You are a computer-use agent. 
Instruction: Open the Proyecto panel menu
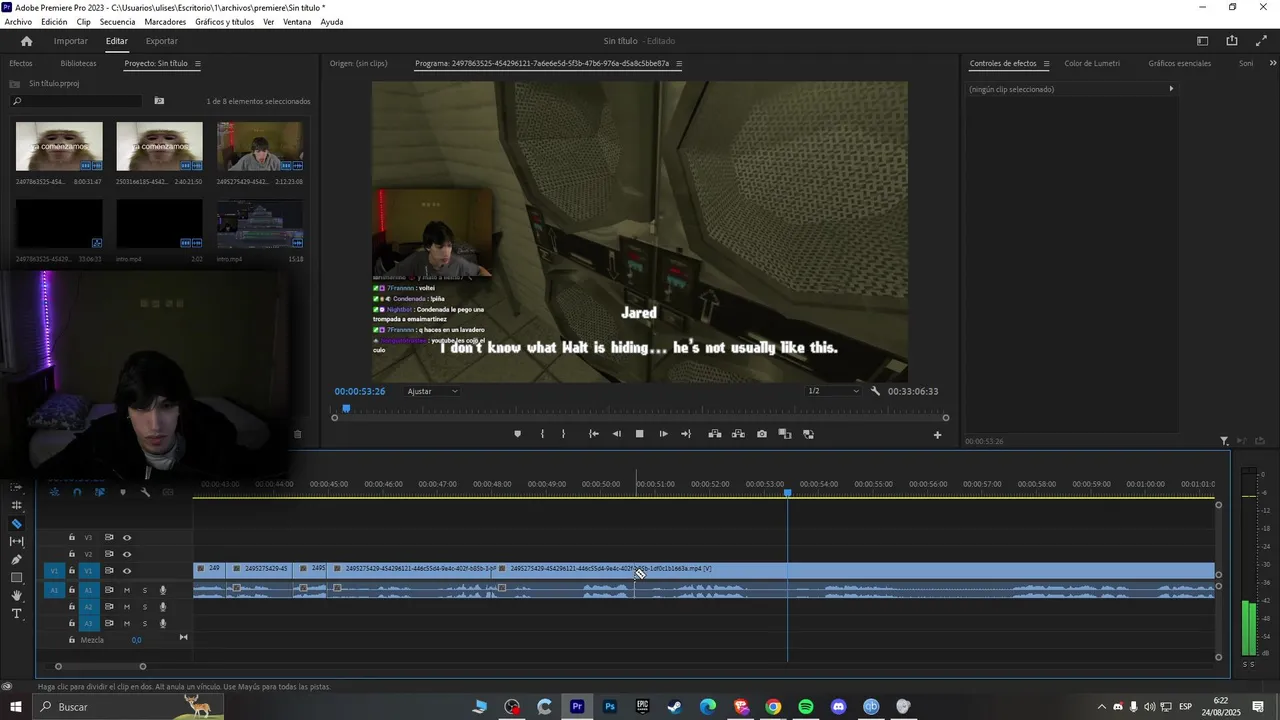click(198, 64)
